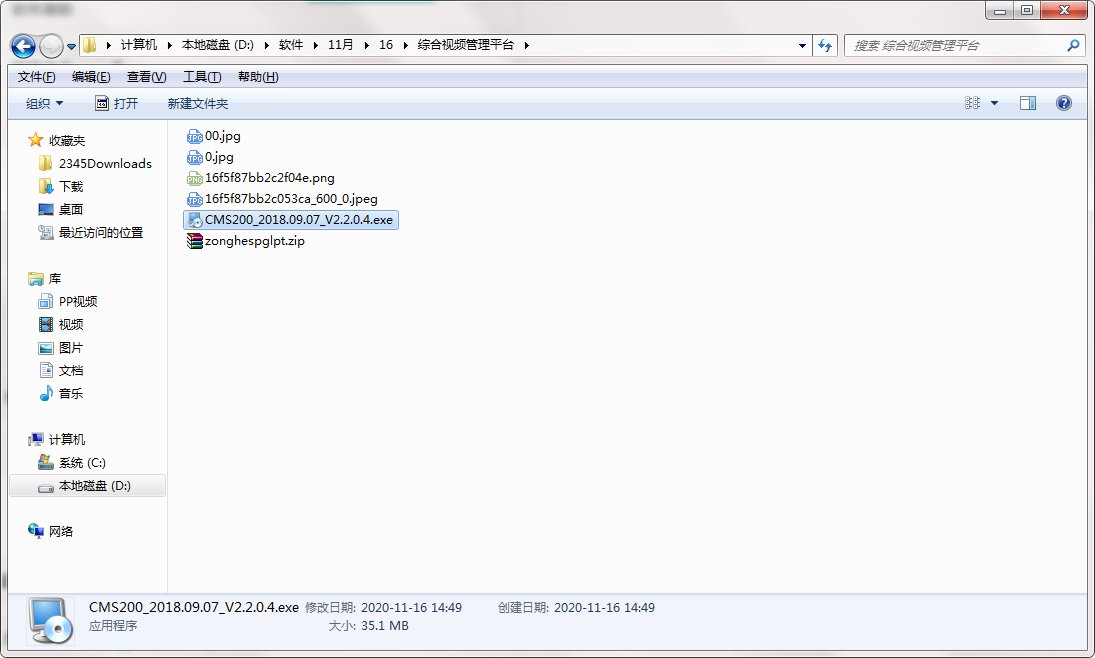Go back using the back arrow

(22, 46)
